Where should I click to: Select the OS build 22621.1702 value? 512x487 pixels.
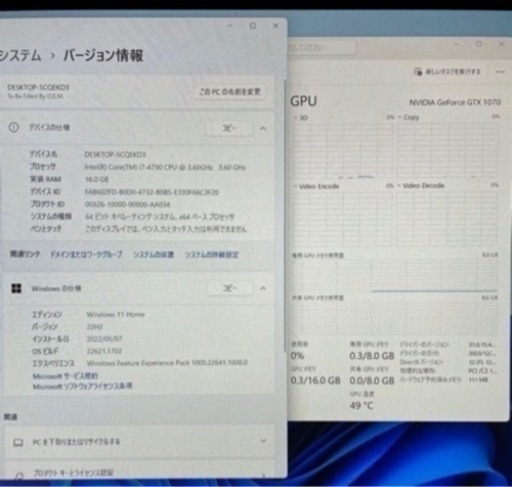[104, 351]
